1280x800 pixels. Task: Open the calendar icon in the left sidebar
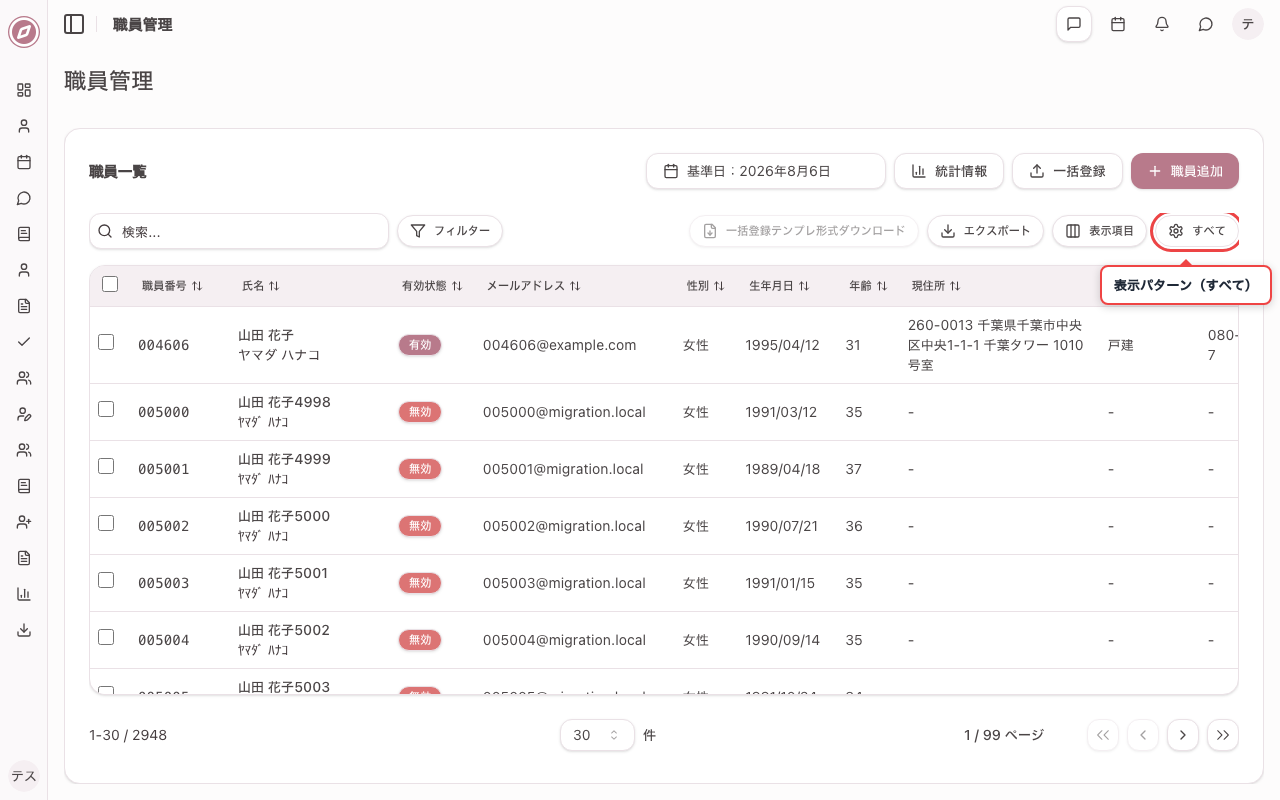click(24, 162)
